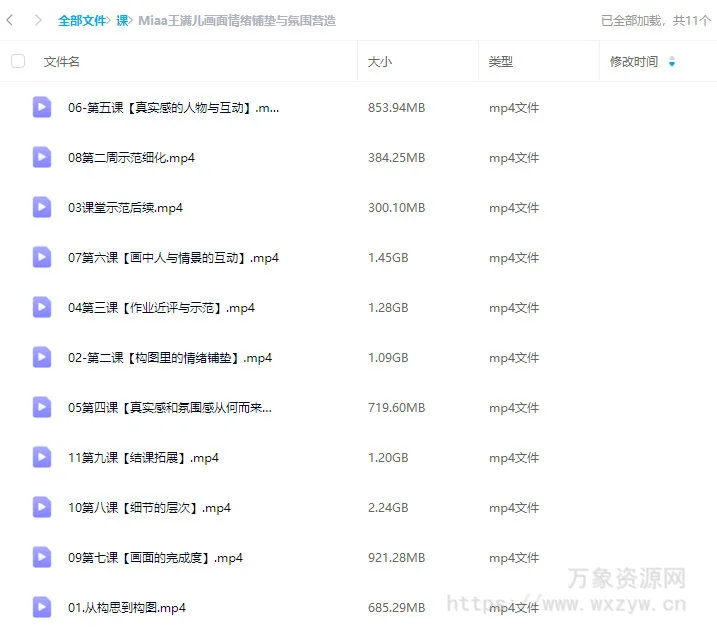
Task: Click video icon of 11第九课 file
Action: coord(42,457)
